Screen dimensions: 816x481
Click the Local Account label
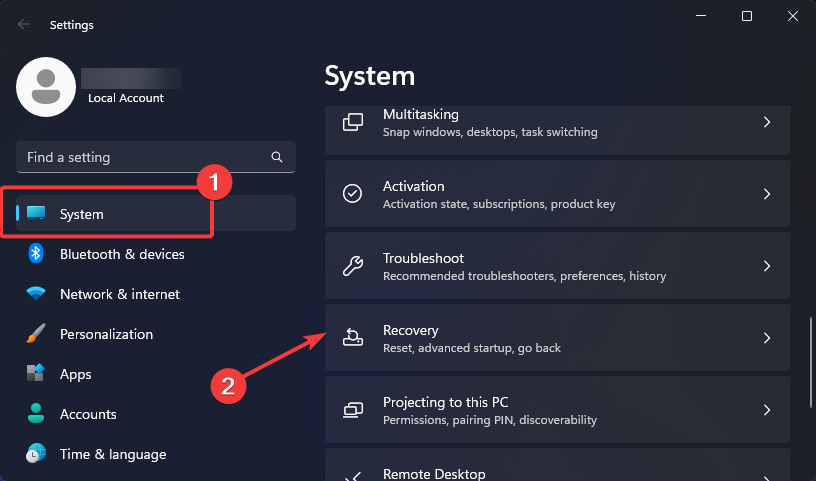tap(125, 98)
